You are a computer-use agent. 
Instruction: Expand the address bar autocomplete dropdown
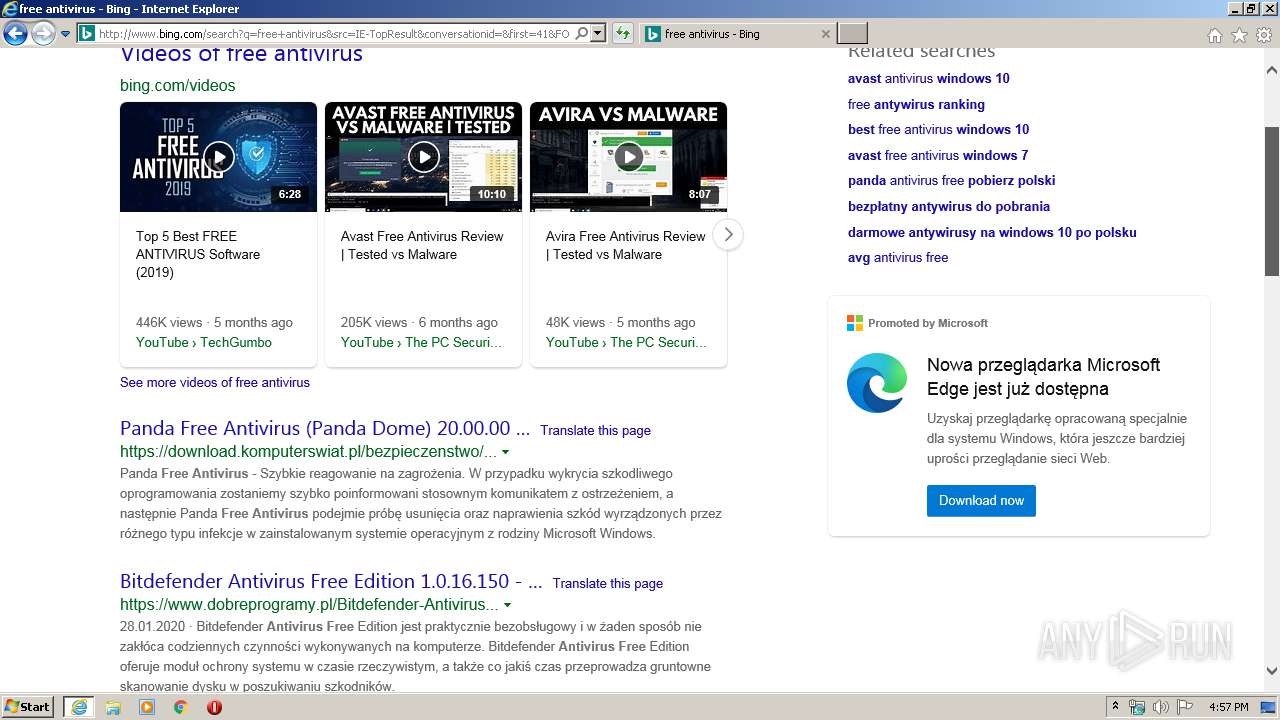(598, 33)
